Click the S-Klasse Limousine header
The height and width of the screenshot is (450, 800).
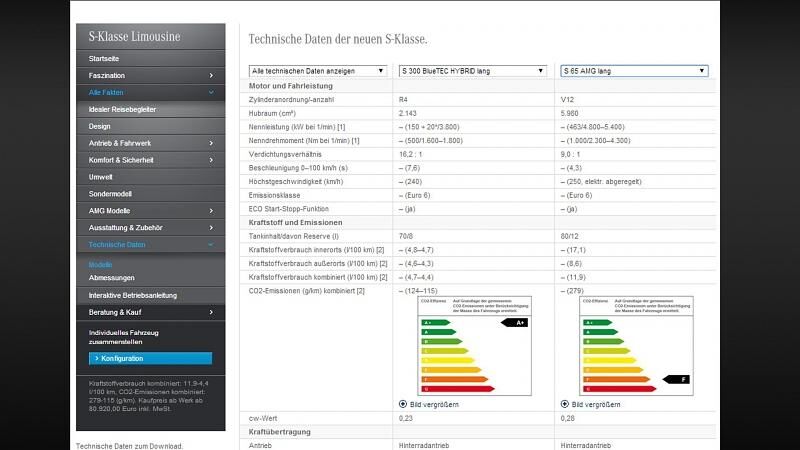pos(134,37)
